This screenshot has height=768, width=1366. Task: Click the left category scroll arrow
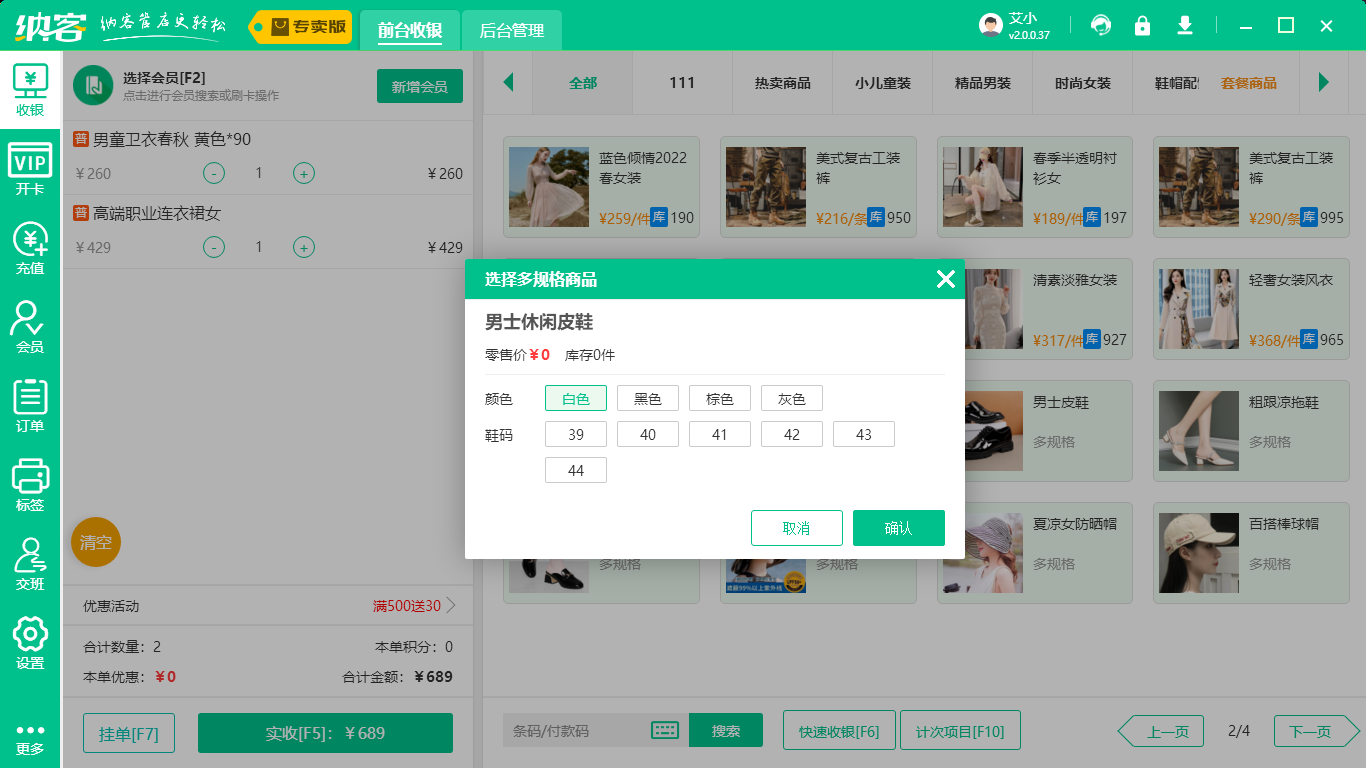(x=508, y=84)
